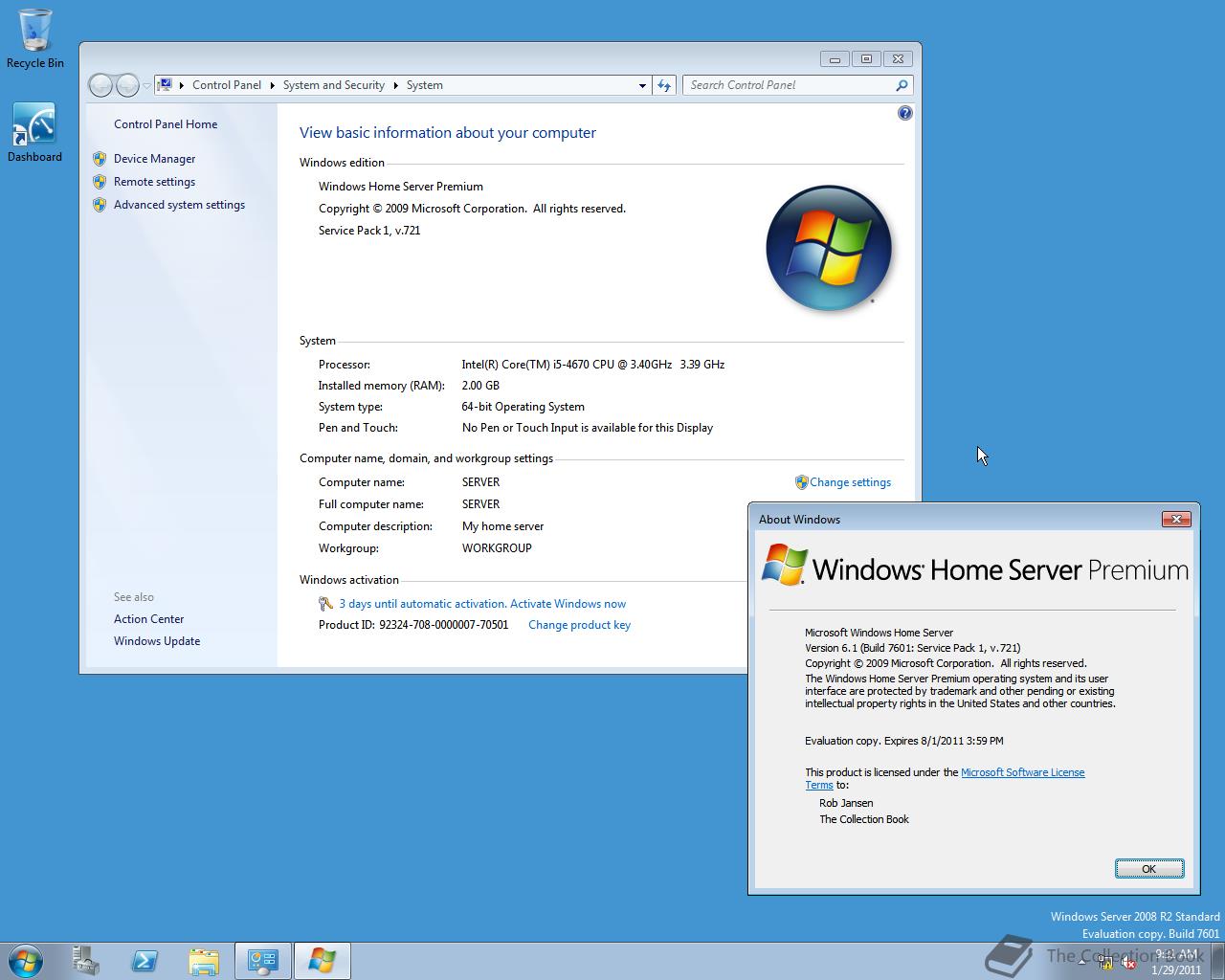Click Change product key link

coord(579,625)
